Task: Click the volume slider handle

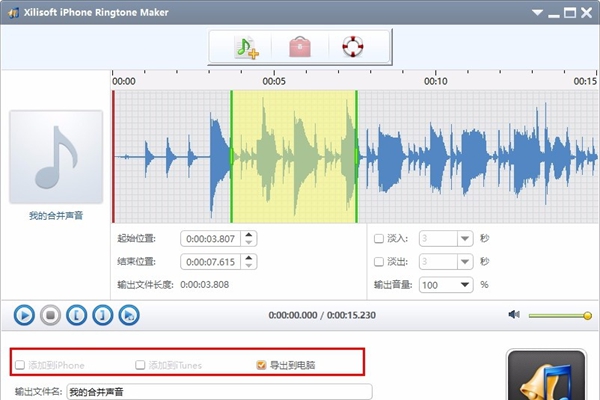Action: click(x=587, y=316)
